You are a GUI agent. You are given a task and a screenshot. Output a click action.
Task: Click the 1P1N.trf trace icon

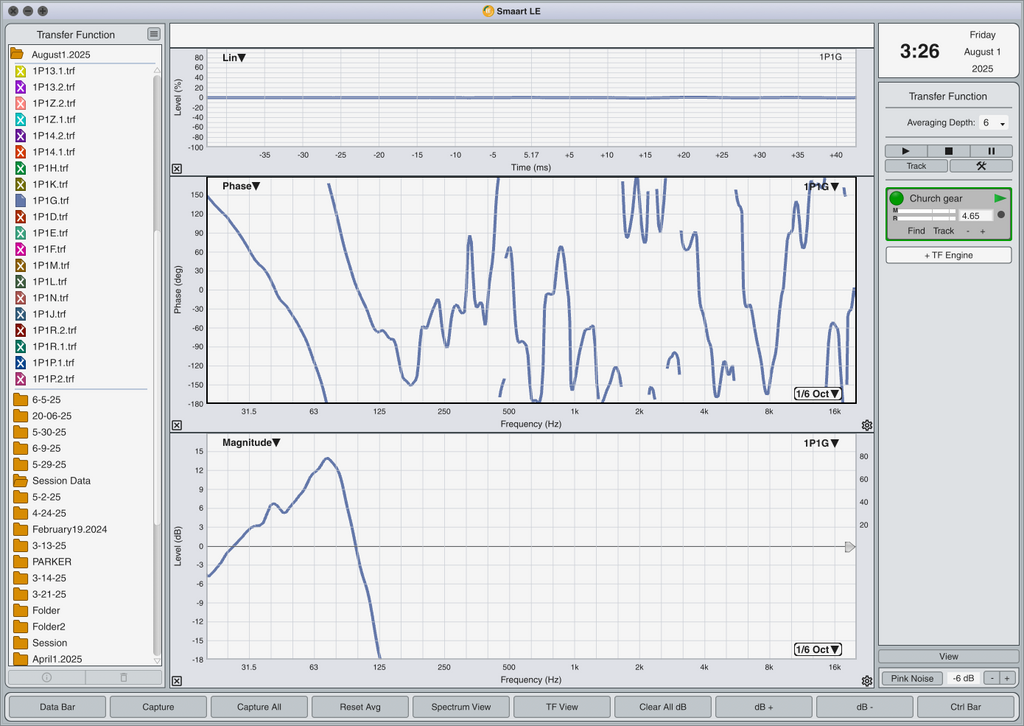pos(20,298)
